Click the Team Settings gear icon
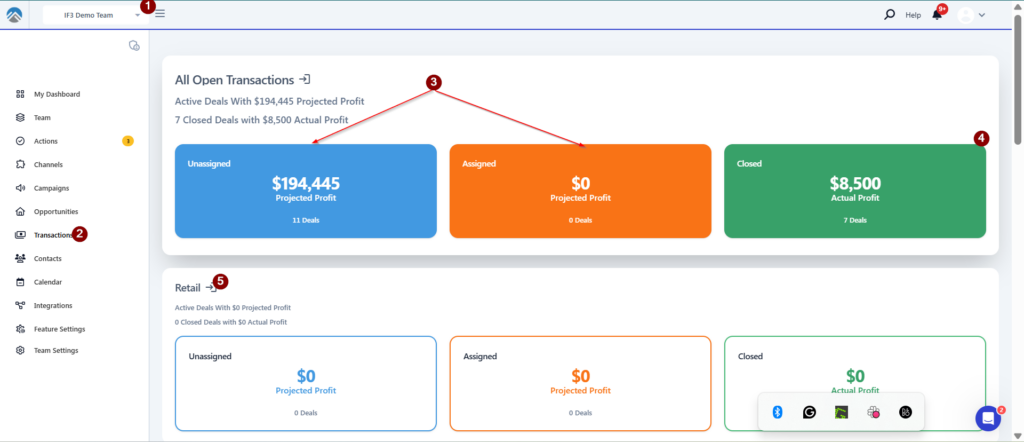 pos(20,351)
